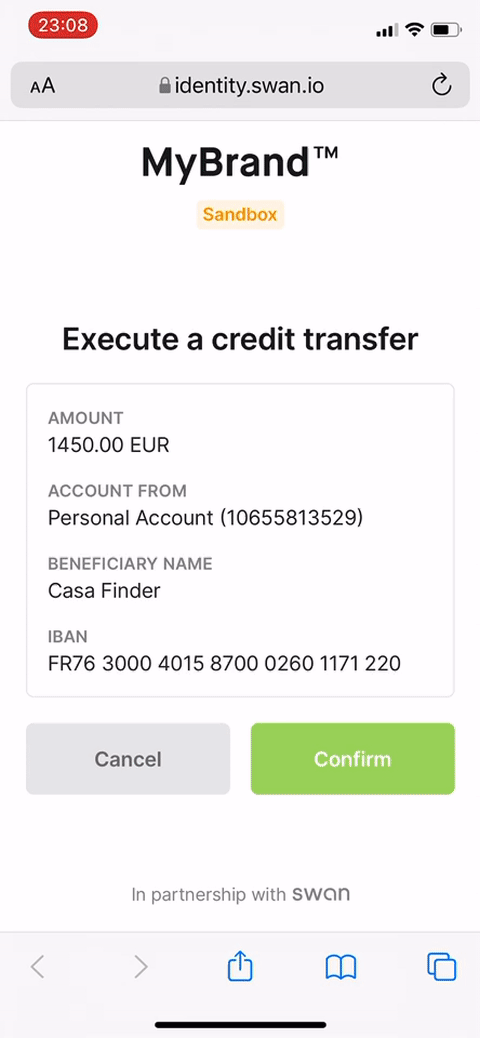Image resolution: width=480 pixels, height=1038 pixels.
Task: Tap the Casa Finder beneficiary name
Action: pyautogui.click(x=104, y=590)
